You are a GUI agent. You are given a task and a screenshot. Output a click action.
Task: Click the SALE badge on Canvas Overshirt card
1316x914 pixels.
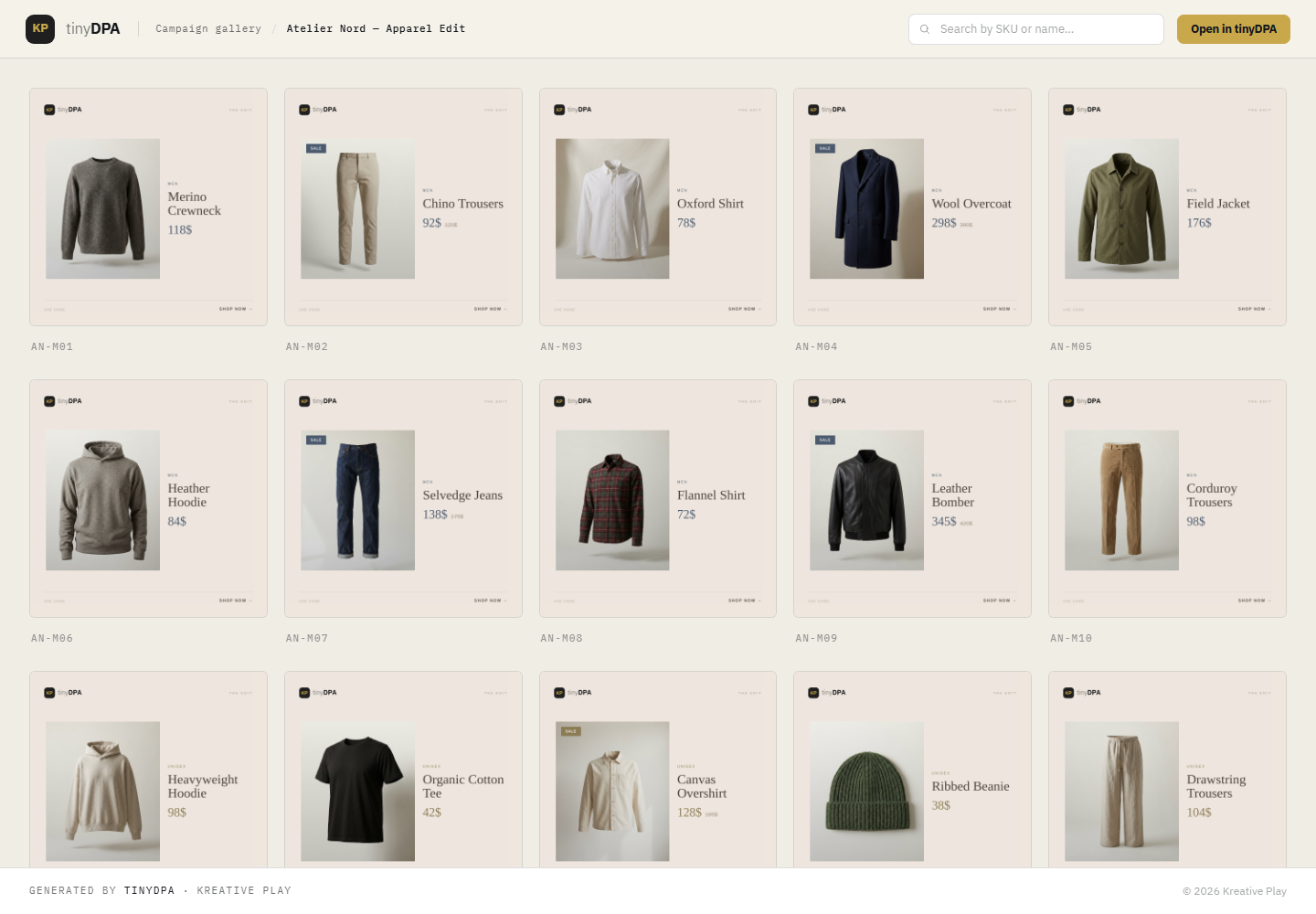tap(571, 731)
